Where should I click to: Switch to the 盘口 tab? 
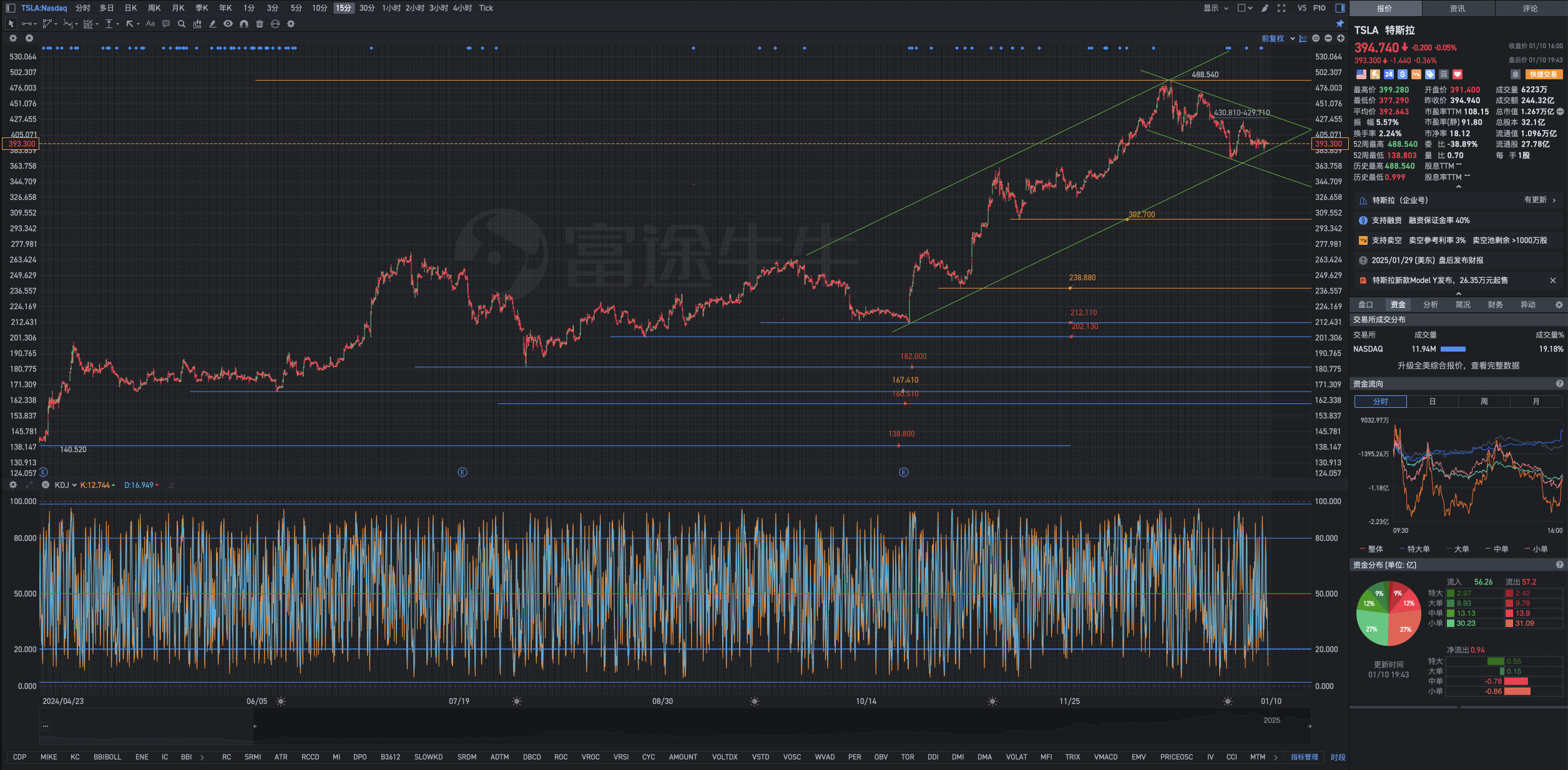[x=1366, y=305]
